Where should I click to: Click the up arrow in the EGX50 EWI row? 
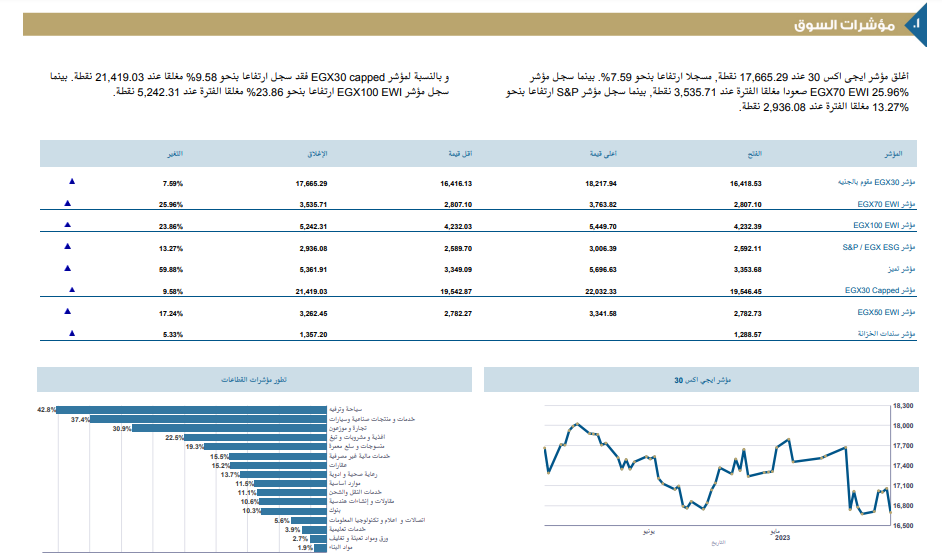(67, 311)
